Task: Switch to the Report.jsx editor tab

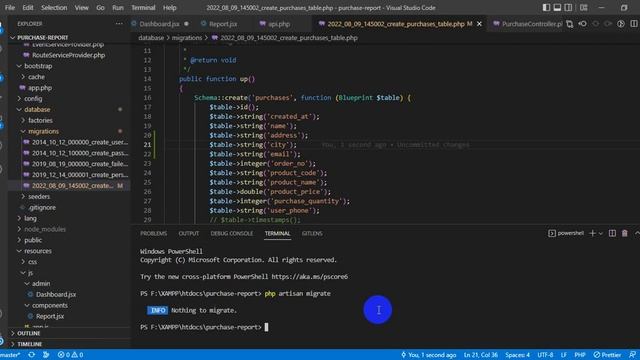Action: click(x=223, y=24)
